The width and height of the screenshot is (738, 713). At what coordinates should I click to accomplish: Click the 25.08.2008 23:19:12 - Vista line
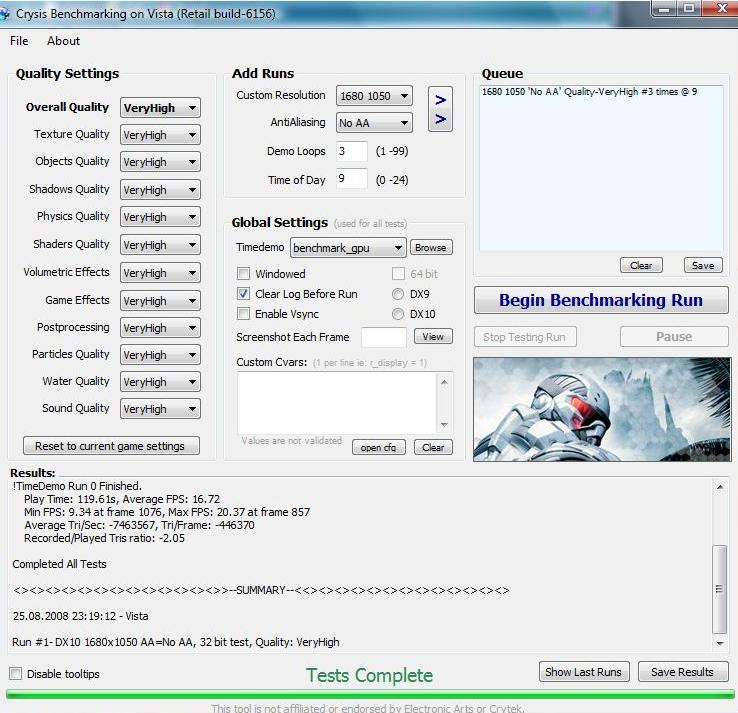point(80,616)
